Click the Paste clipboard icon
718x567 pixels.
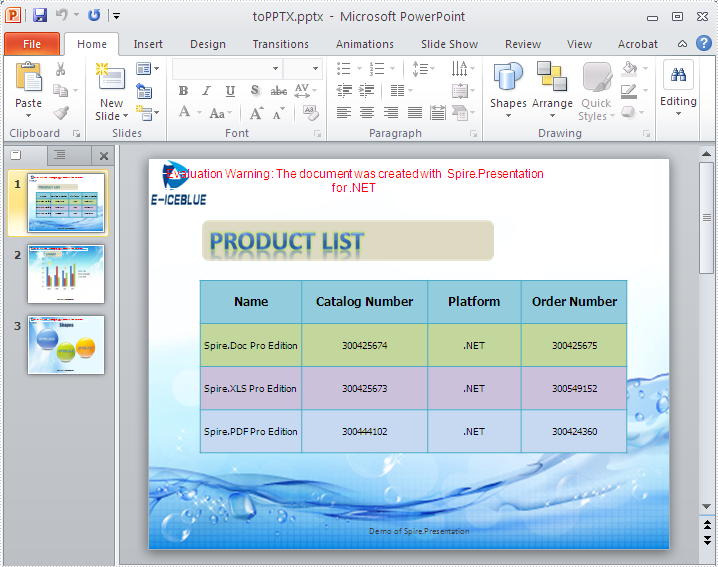(28, 76)
